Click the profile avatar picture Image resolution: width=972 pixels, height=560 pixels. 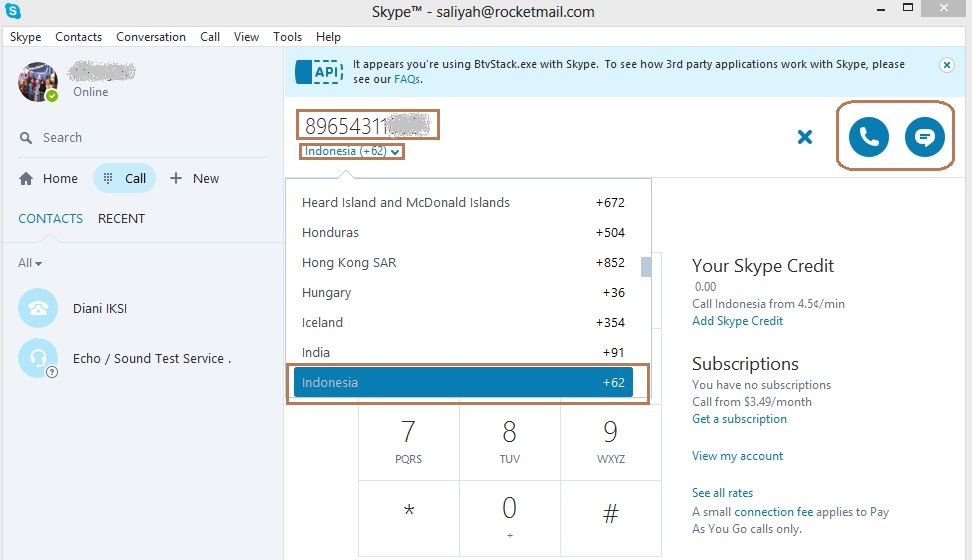[38, 82]
